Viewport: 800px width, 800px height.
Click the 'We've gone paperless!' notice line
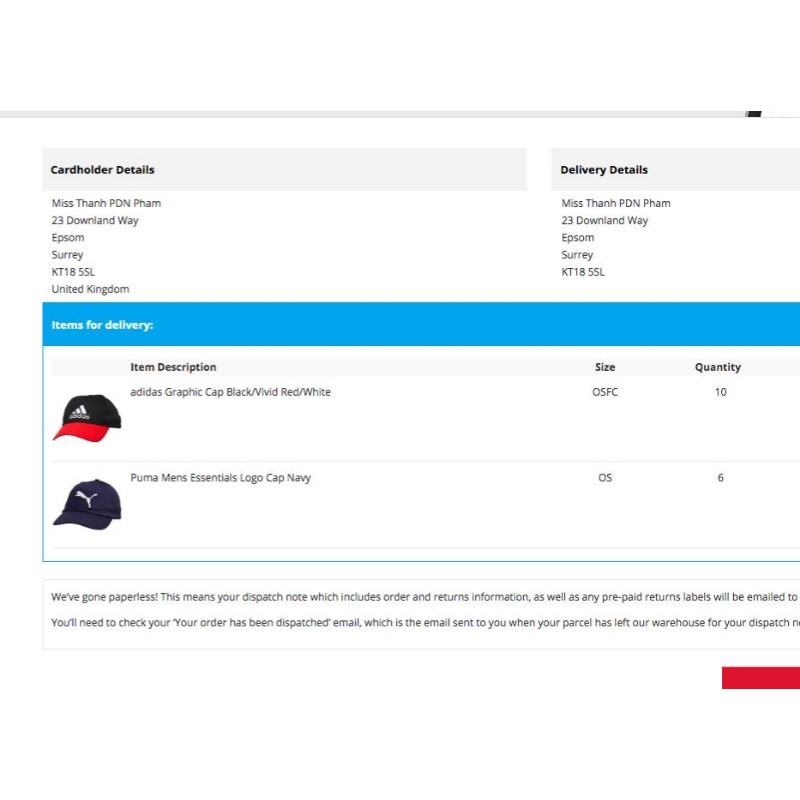pyautogui.click(x=425, y=597)
